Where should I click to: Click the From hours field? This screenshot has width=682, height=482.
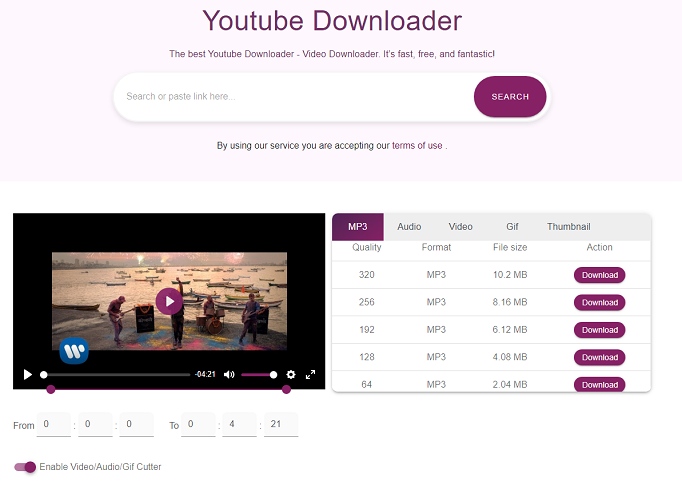point(53,424)
